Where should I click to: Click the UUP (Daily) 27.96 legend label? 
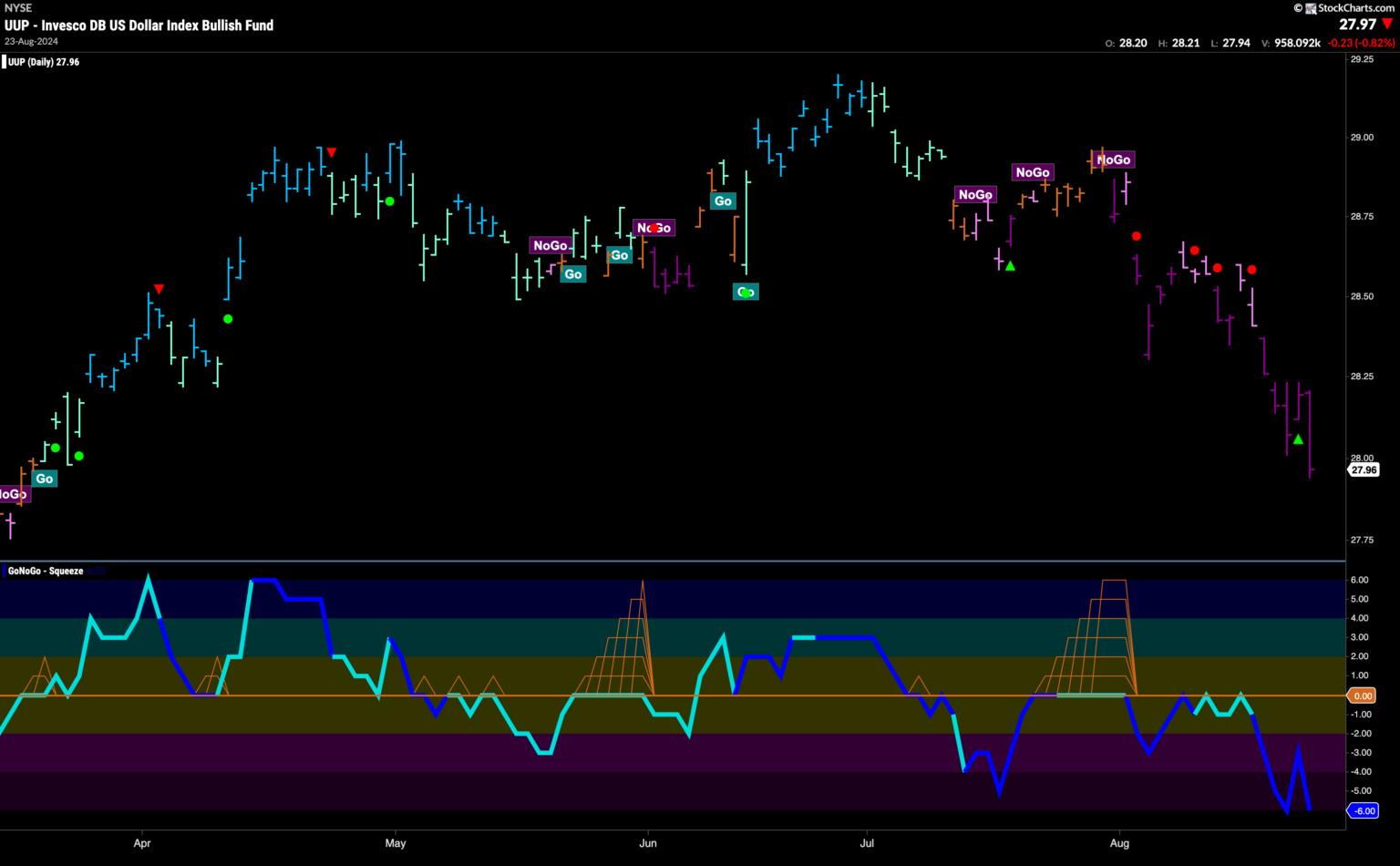click(44, 62)
